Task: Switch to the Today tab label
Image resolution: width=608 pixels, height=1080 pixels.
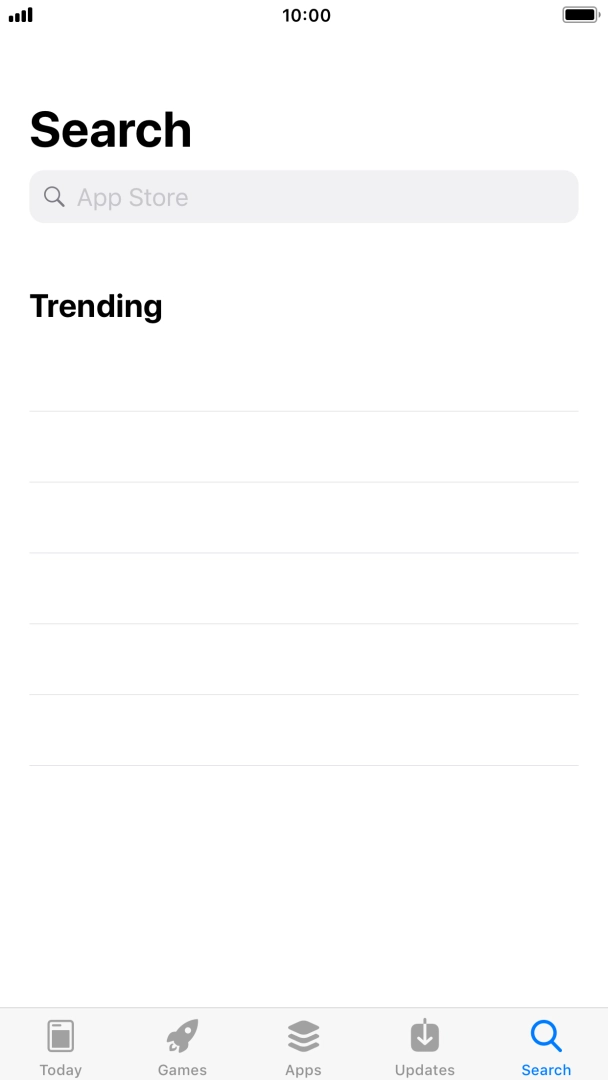Action: click(61, 1070)
